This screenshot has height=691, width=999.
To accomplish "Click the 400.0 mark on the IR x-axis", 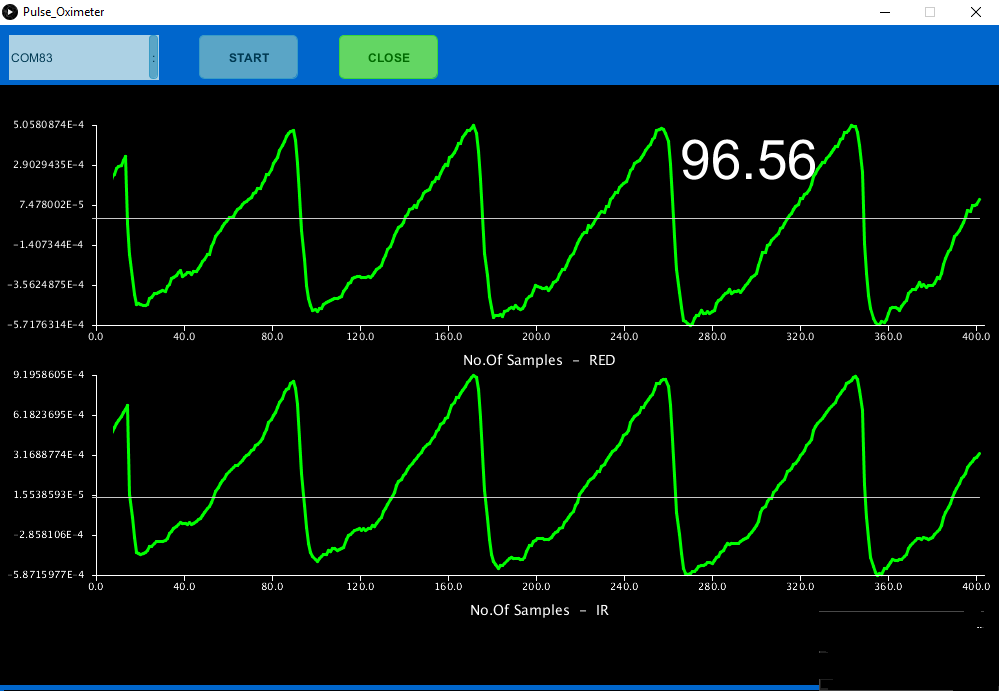I will pyautogui.click(x=976, y=588).
